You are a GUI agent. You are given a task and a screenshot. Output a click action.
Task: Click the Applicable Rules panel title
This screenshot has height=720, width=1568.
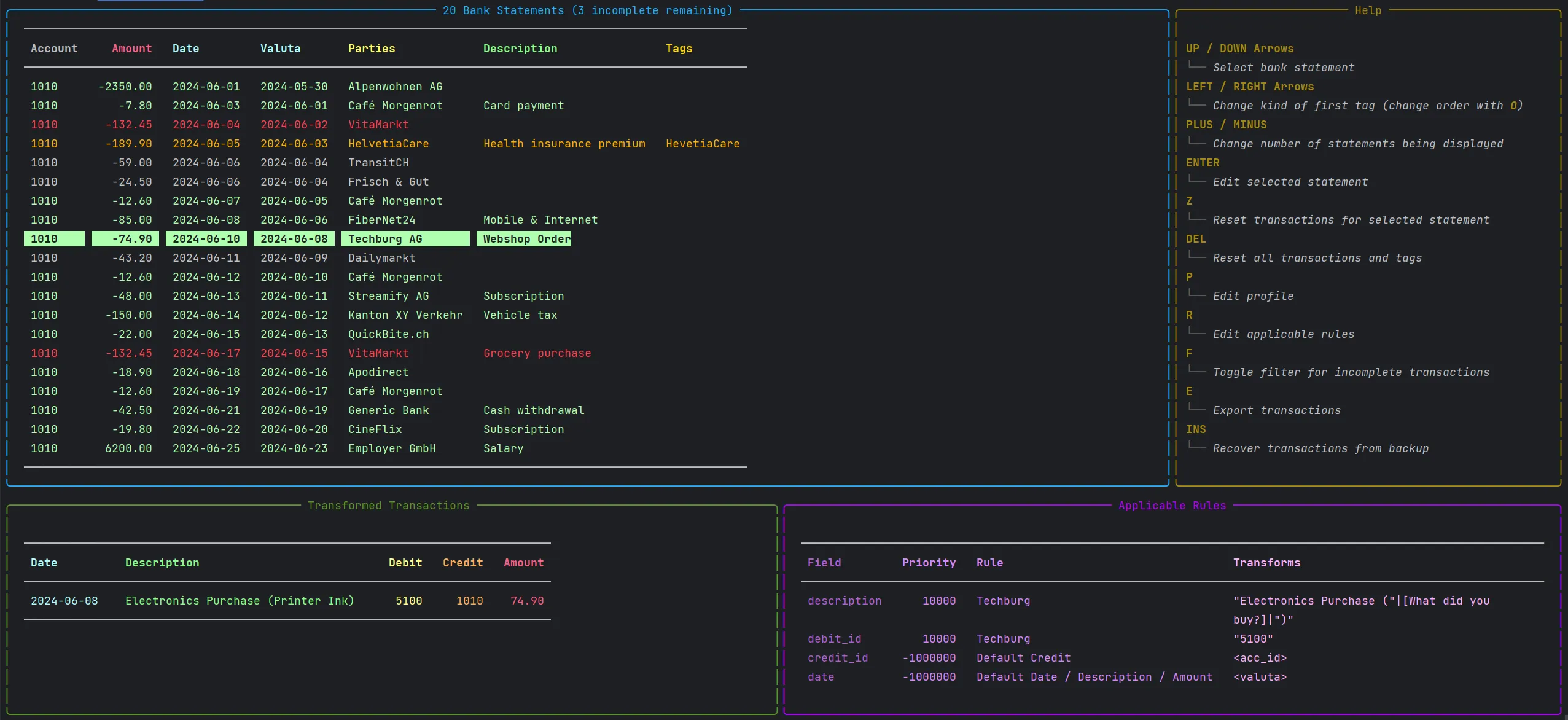click(1172, 506)
